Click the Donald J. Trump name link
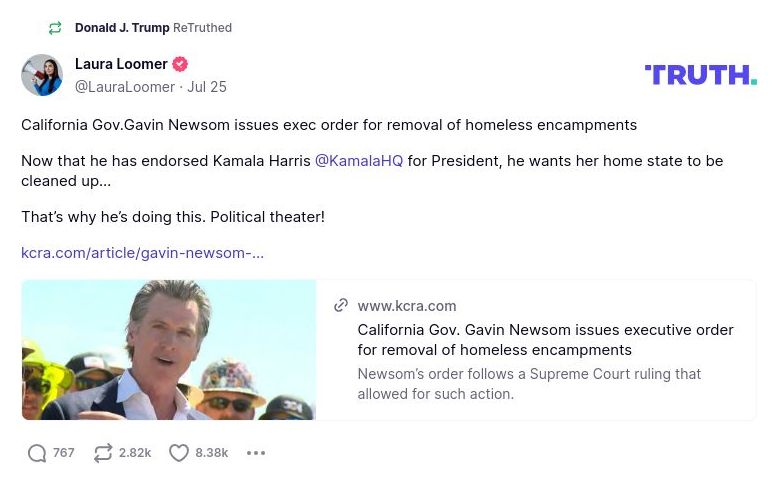This screenshot has height=484, width=778. click(x=122, y=28)
